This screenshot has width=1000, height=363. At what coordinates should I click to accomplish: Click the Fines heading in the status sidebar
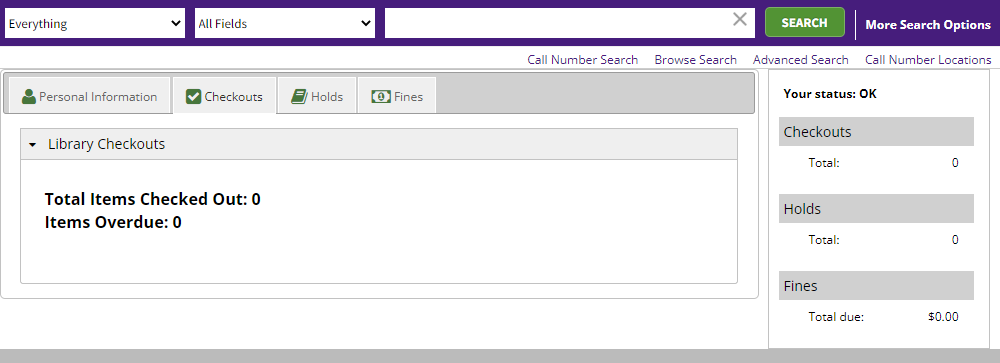[x=876, y=286]
